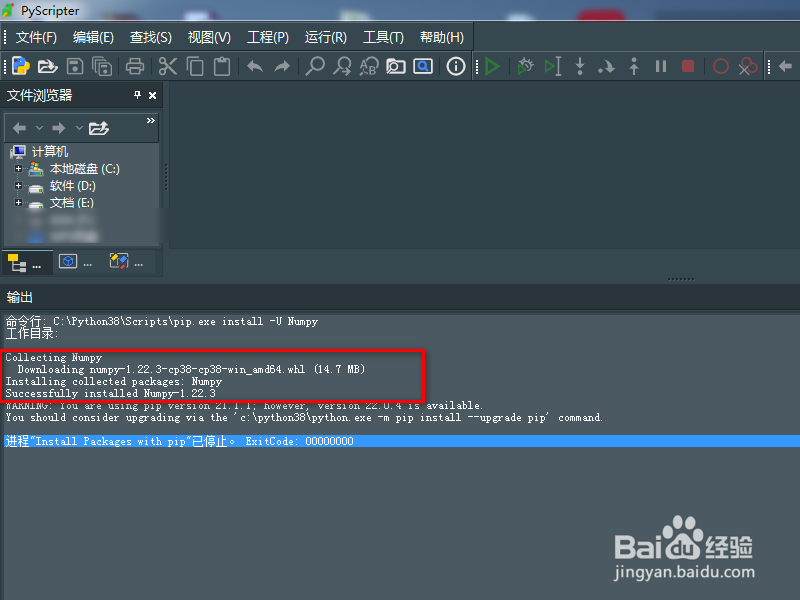Expand 文档 (E:) node
Screen dimensions: 800x600
click(18, 203)
